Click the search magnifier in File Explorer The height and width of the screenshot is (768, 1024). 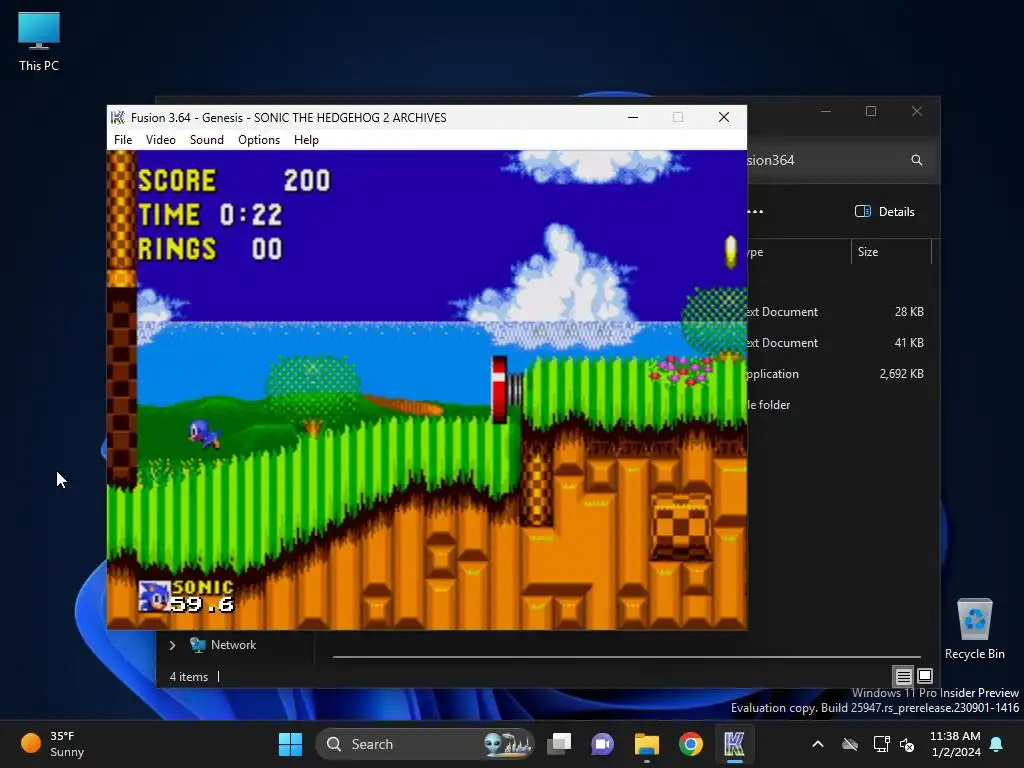[x=917, y=160]
